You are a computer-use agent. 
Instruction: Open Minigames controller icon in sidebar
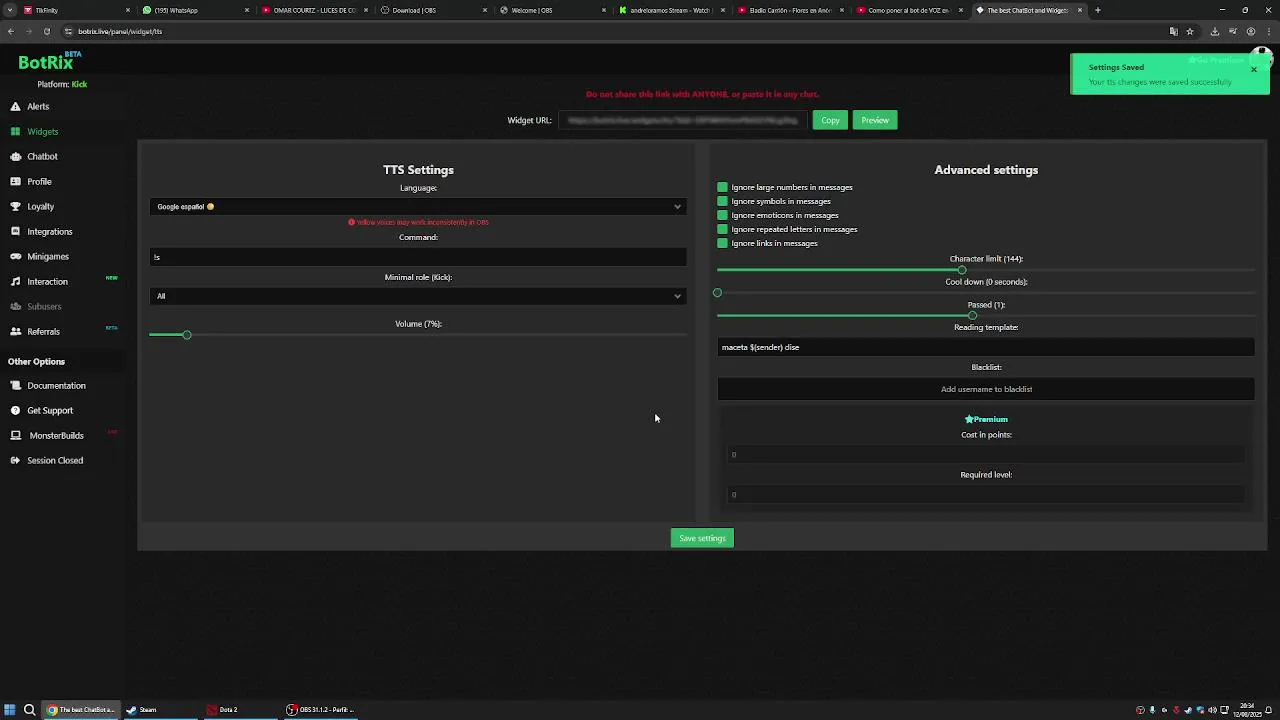pos(16,256)
